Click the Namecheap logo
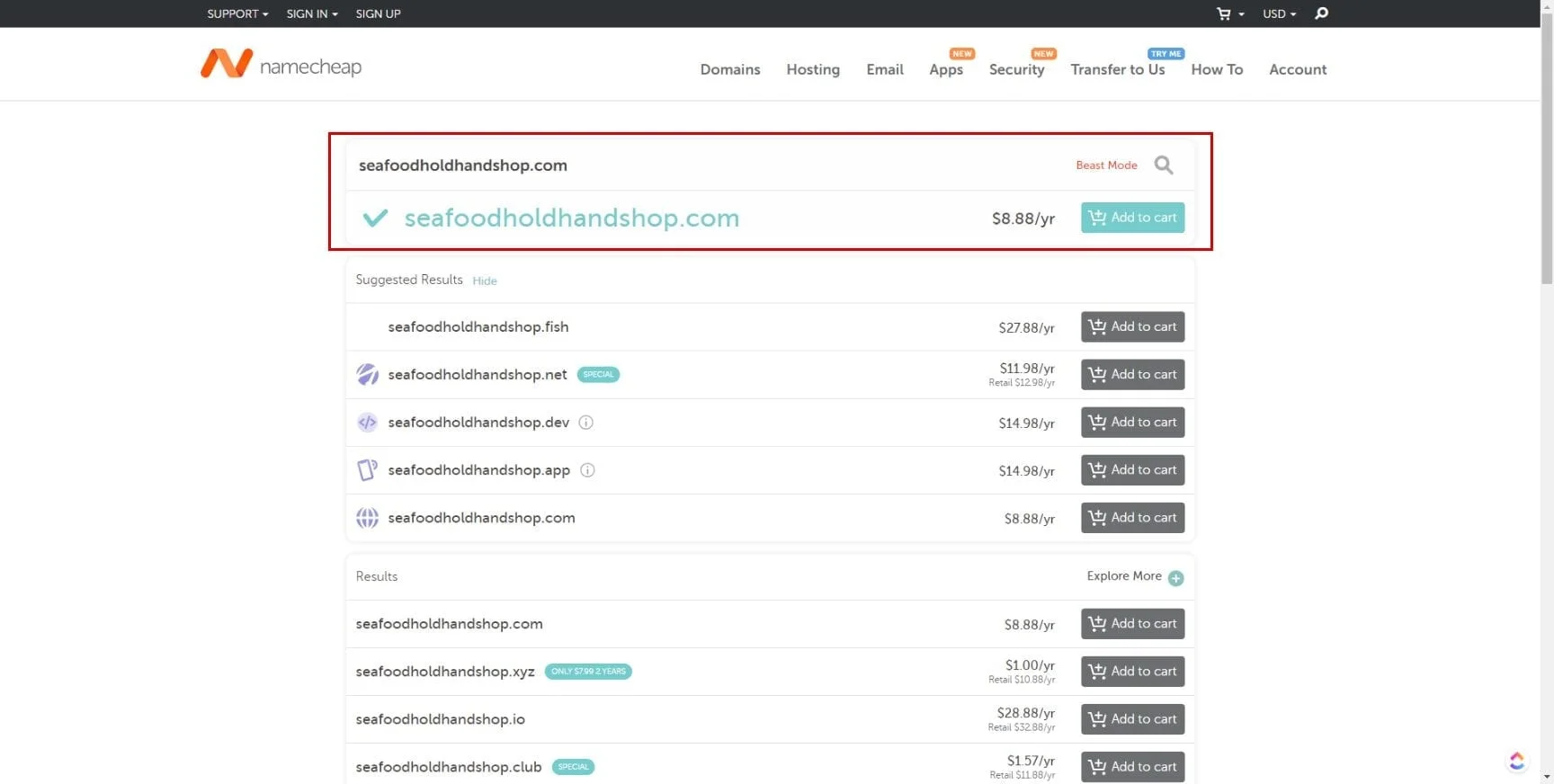 tap(281, 65)
